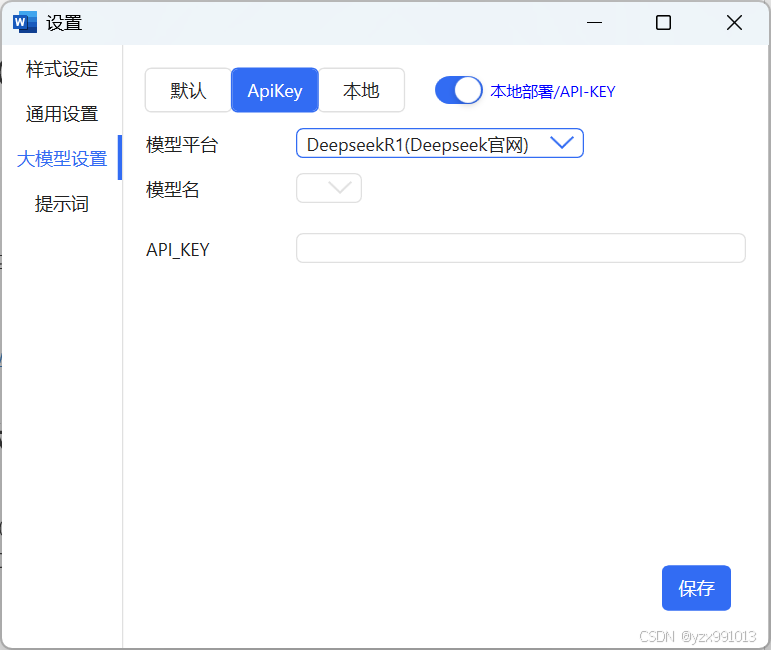Click the Word icon in title bar
The width and height of the screenshot is (771, 650).
pyautogui.click(x=25, y=23)
